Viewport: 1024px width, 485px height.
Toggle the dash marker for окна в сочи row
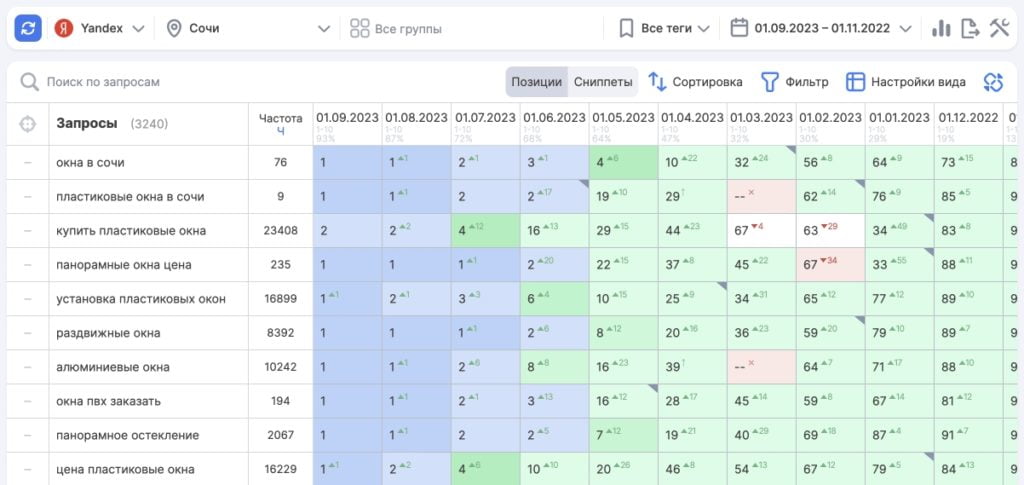pos(27,162)
